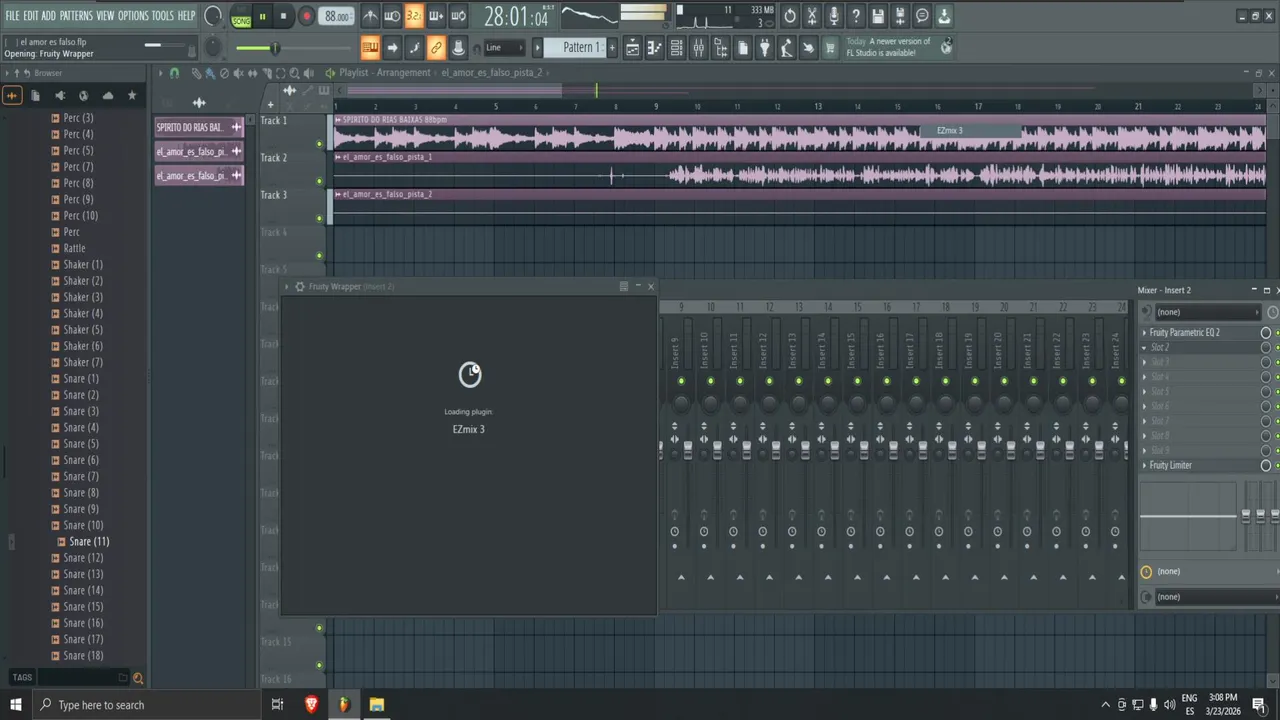This screenshot has width=1280, height=720.
Task: Mute Track 1 via its green light
Action: pyautogui.click(x=319, y=144)
